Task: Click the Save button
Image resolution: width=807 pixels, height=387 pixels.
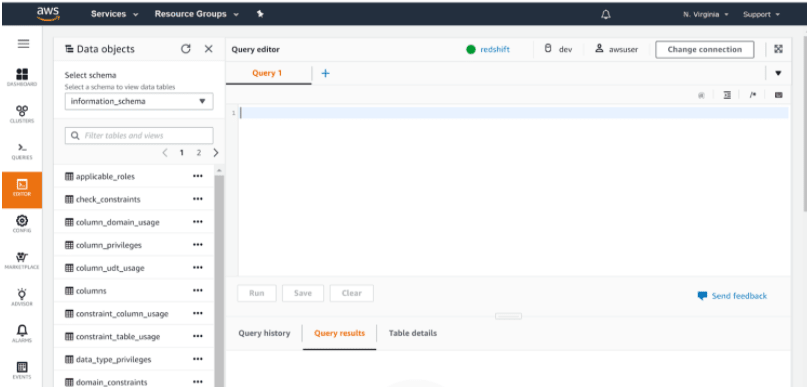Action: click(x=303, y=293)
